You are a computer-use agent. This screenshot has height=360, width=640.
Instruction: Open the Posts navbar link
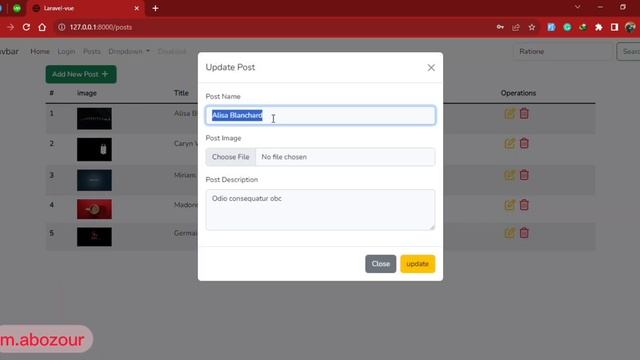click(92, 51)
